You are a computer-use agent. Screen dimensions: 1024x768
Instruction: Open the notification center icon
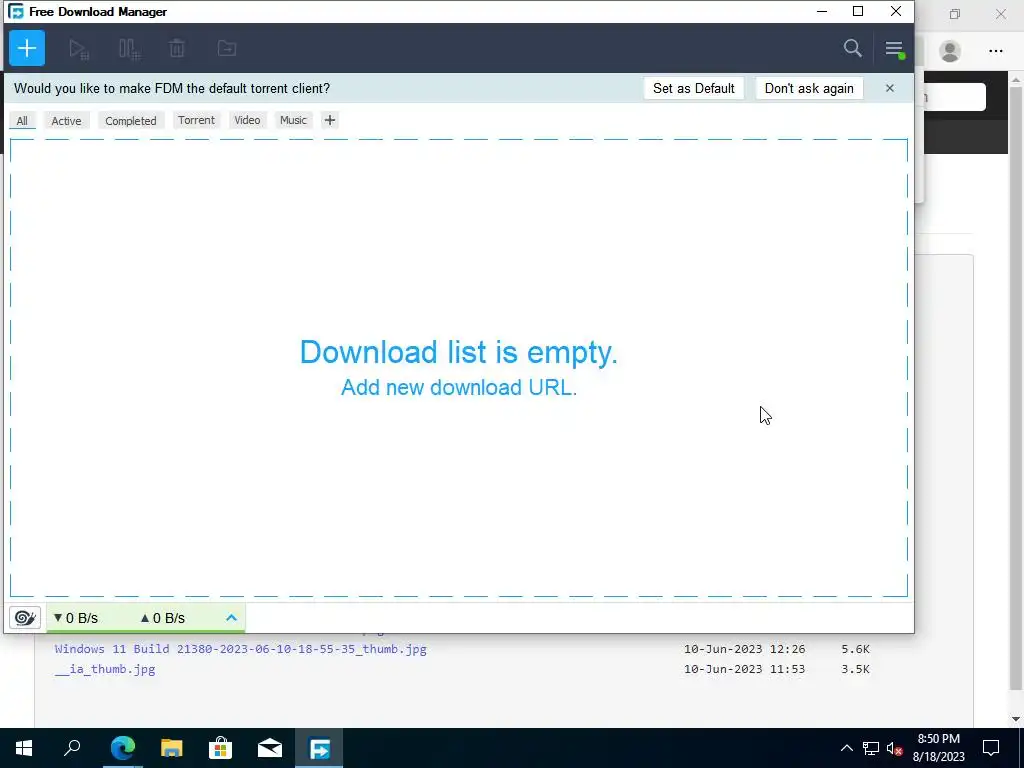(x=991, y=748)
